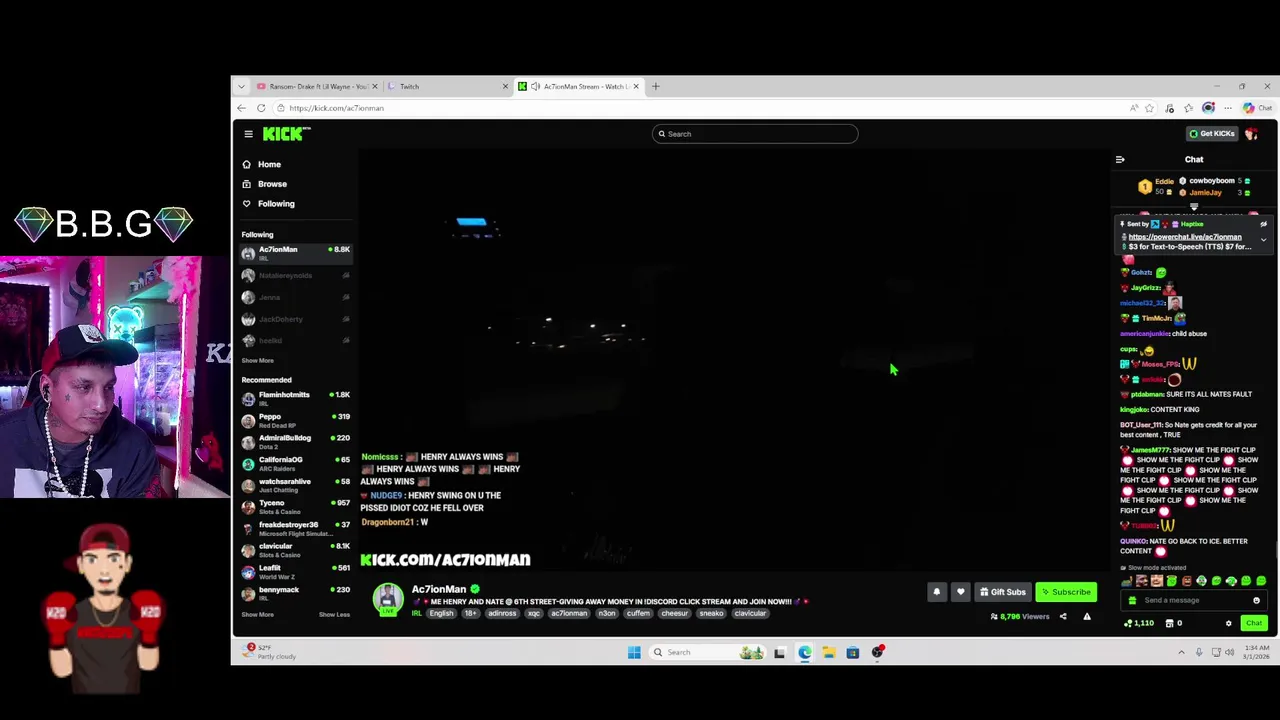
Task: Click the Gift Subs button
Action: tap(1003, 592)
